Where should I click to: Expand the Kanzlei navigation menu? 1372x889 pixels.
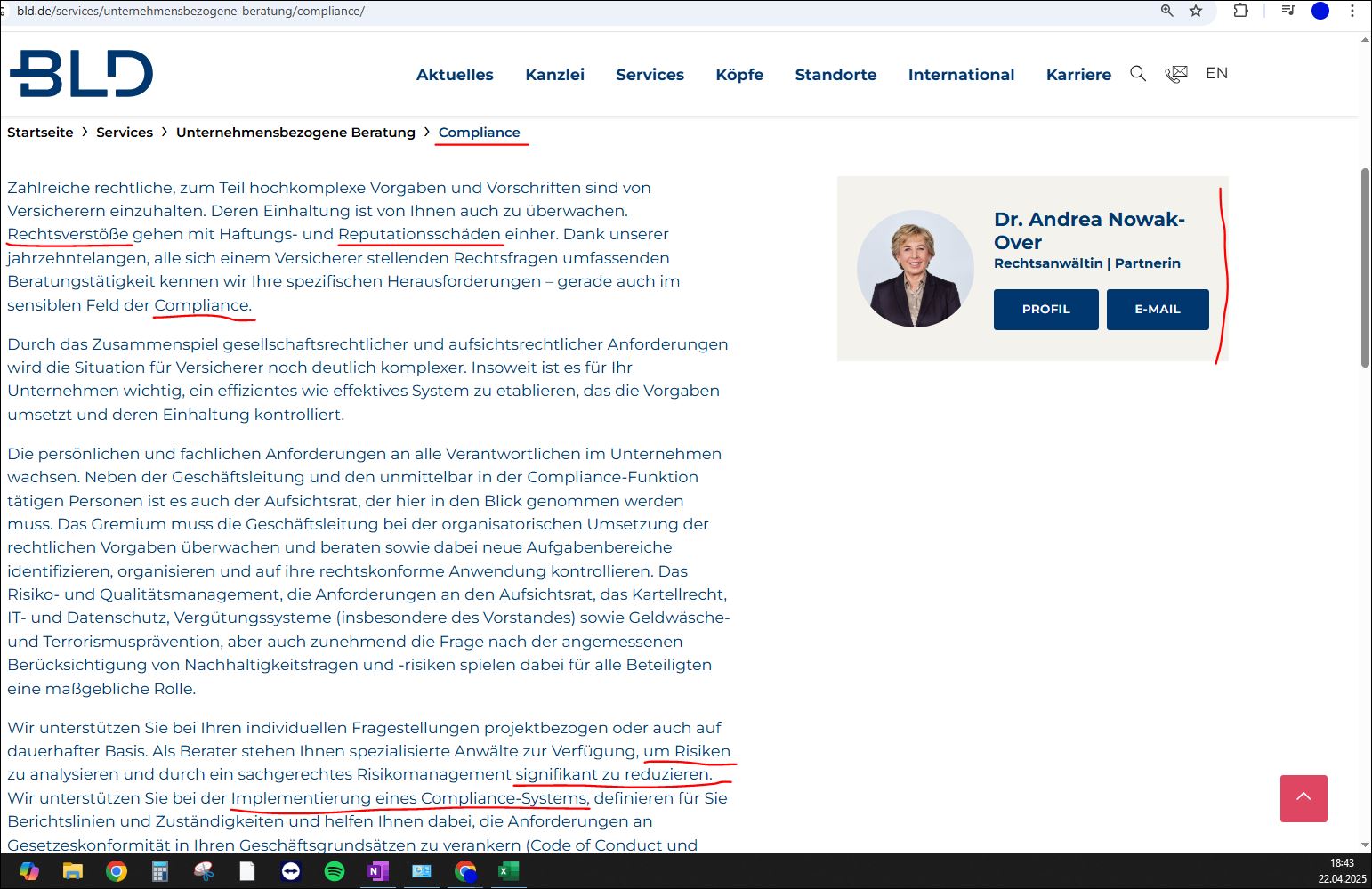tap(554, 75)
